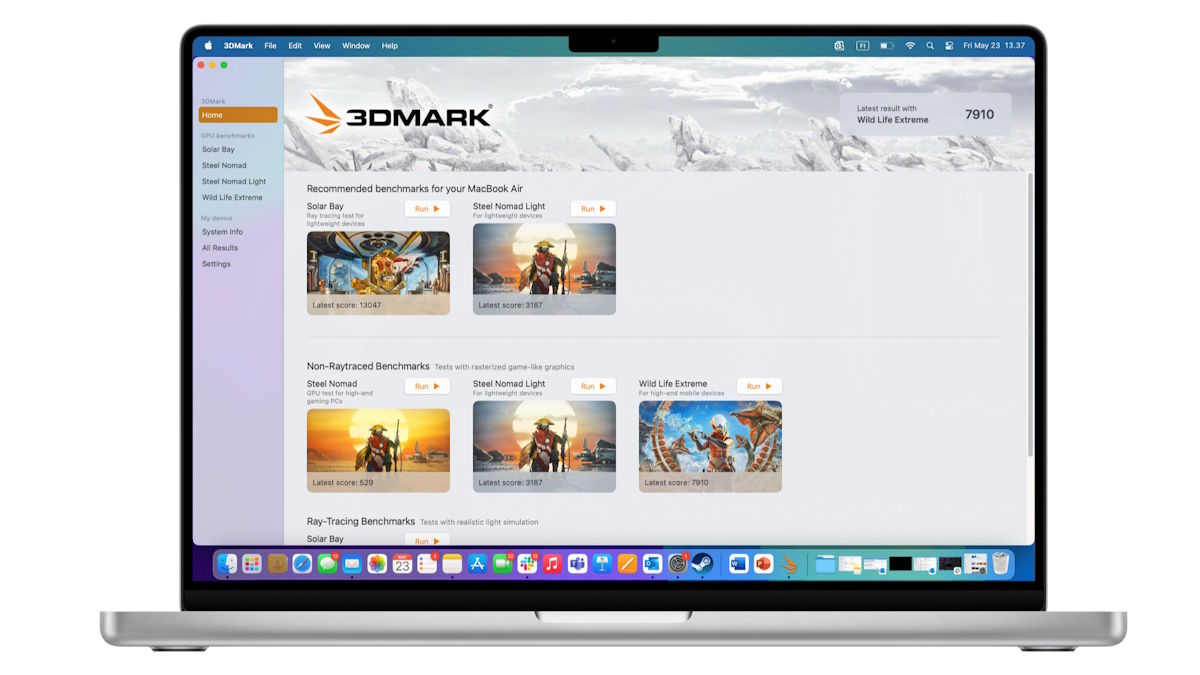The width and height of the screenshot is (1200, 675).
Task: Open the Edit menu
Action: (x=295, y=46)
